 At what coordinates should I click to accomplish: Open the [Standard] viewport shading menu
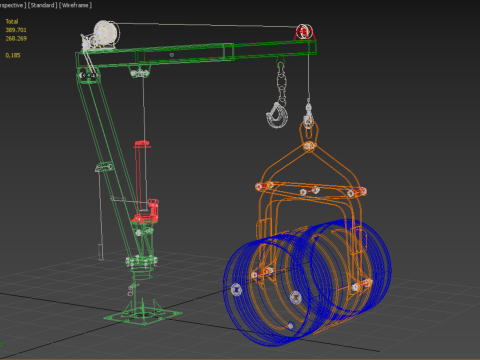coord(42,5)
